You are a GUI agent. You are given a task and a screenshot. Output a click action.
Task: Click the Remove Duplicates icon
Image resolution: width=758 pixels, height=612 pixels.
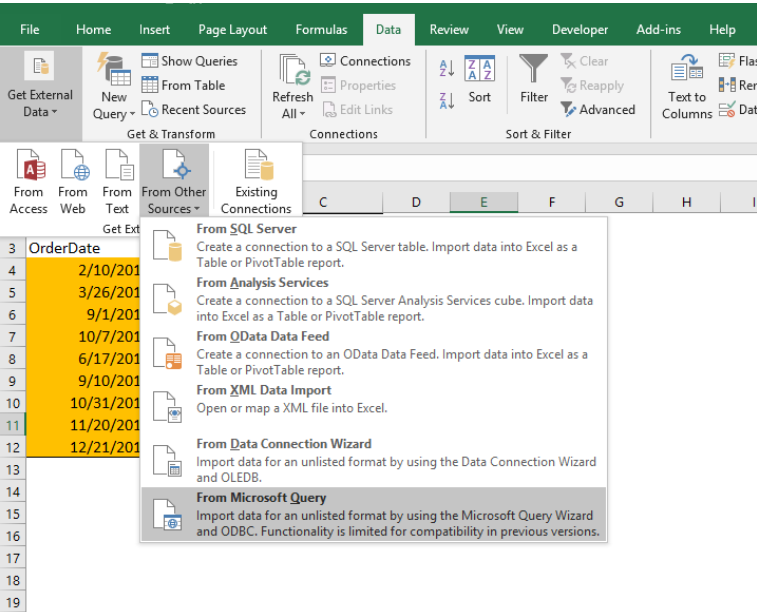(x=727, y=85)
